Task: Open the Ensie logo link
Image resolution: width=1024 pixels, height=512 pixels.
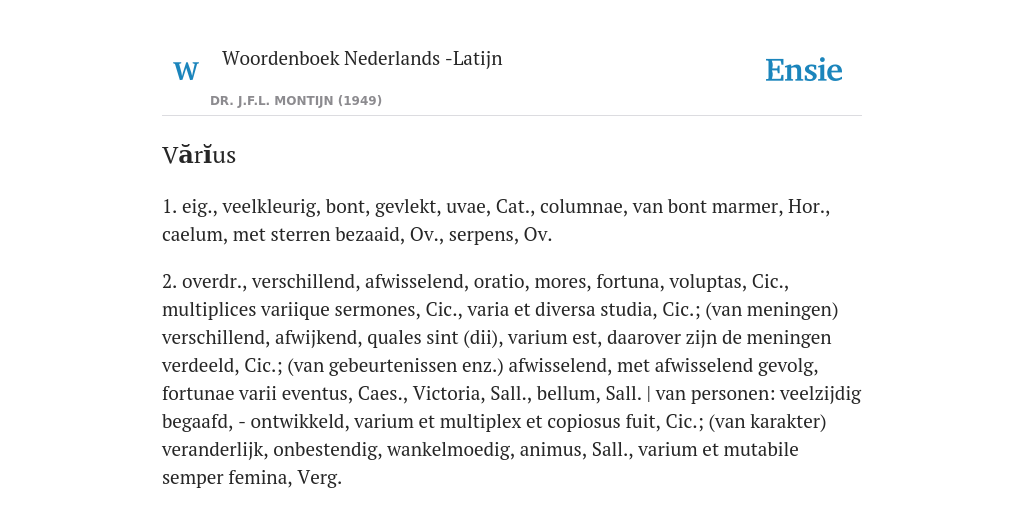Action: click(804, 70)
